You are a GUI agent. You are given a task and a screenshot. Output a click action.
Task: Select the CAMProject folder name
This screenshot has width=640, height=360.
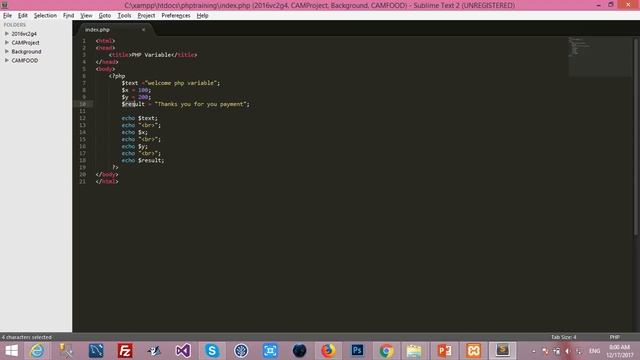(x=25, y=42)
